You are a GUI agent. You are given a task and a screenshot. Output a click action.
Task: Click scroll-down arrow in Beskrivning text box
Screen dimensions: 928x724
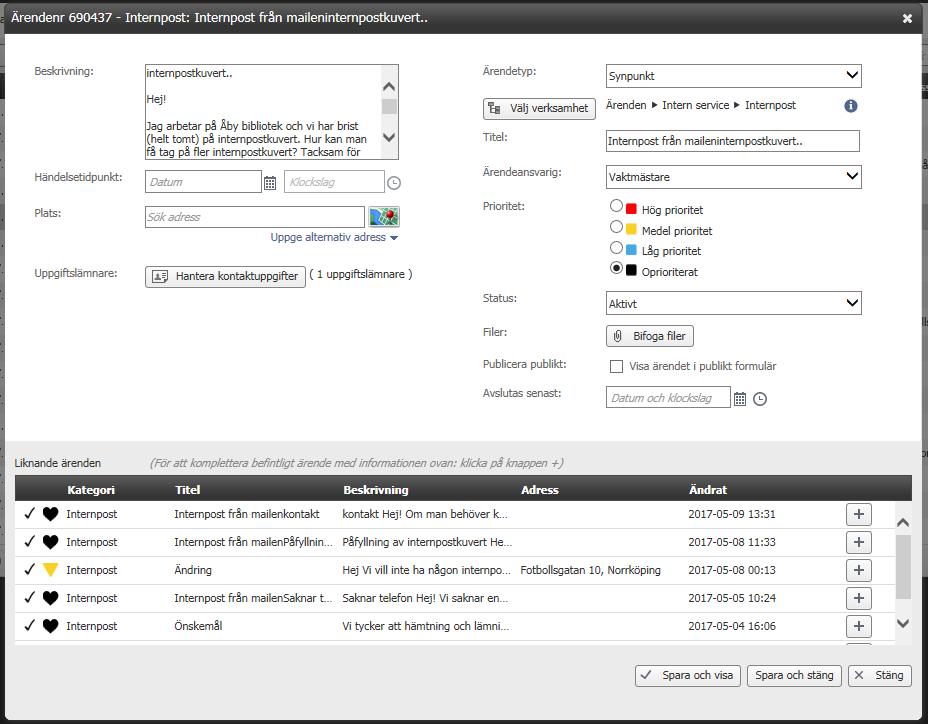(389, 137)
